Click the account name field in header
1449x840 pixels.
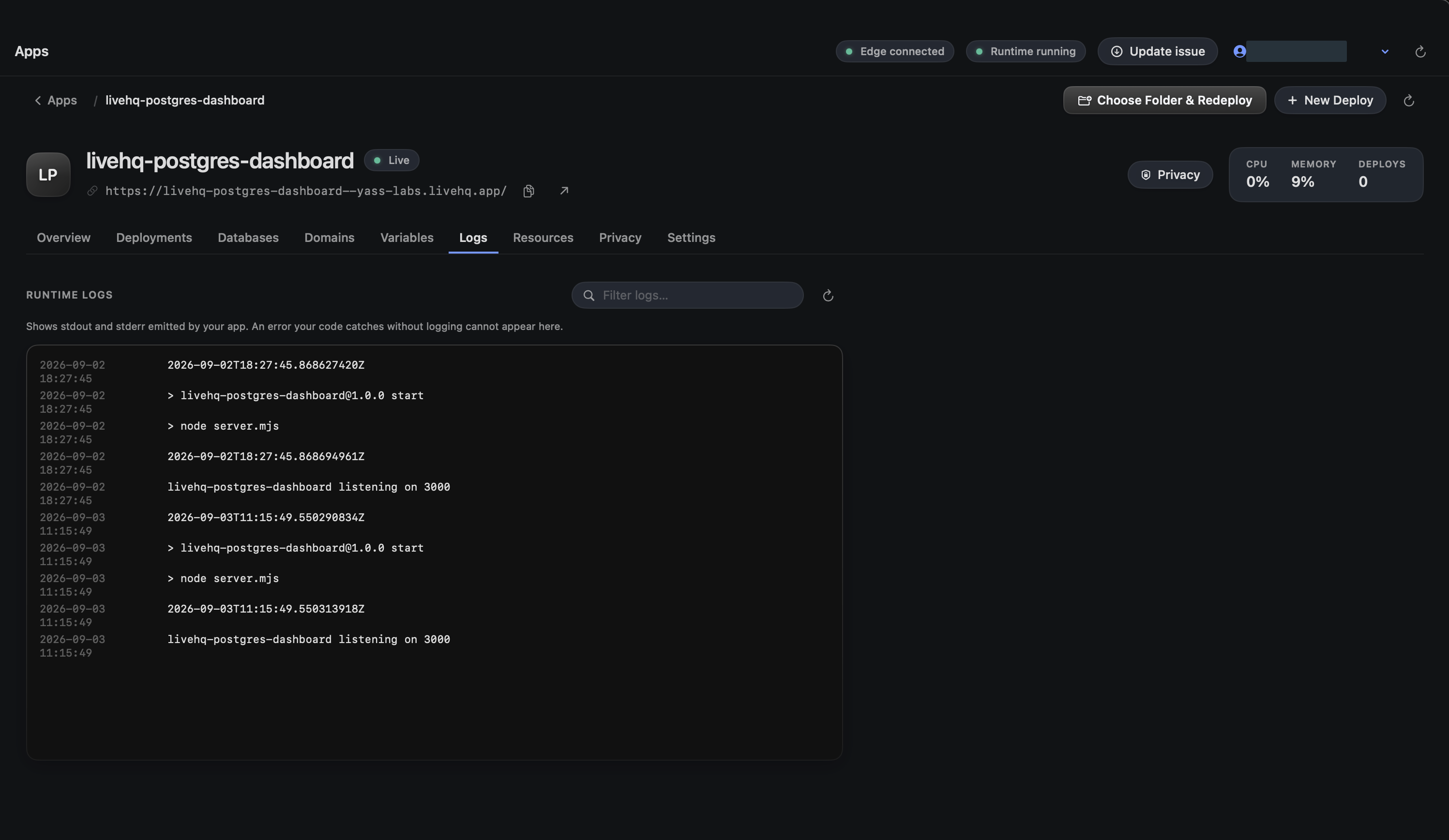click(1296, 51)
